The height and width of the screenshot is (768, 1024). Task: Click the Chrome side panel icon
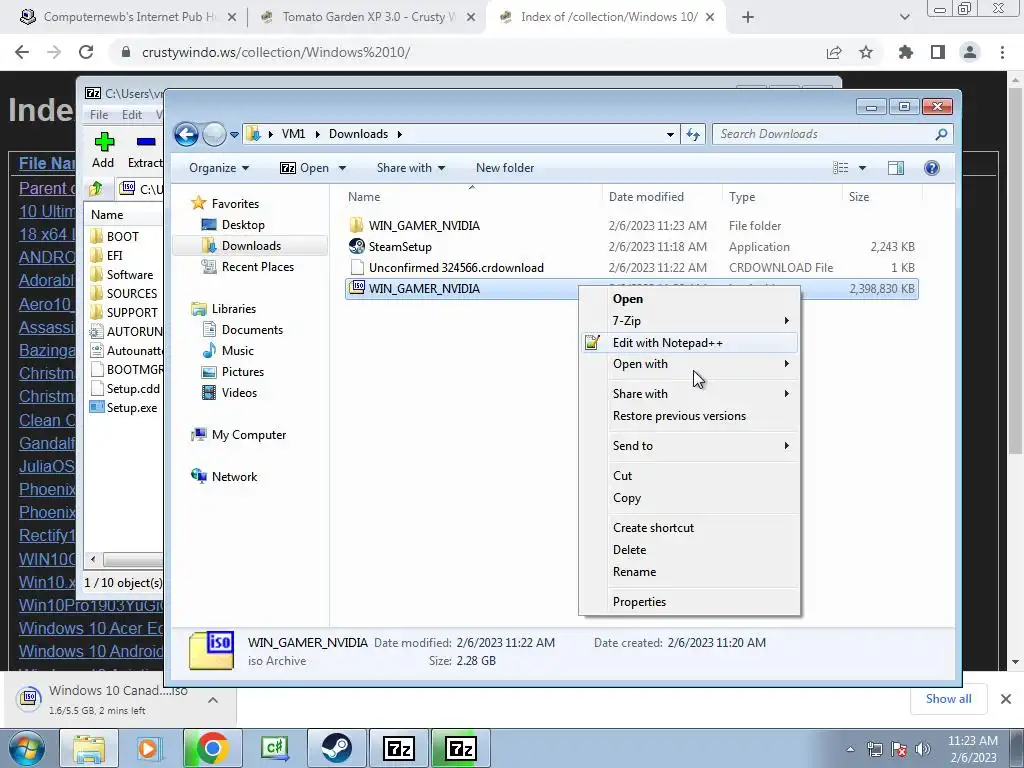pos(938,52)
